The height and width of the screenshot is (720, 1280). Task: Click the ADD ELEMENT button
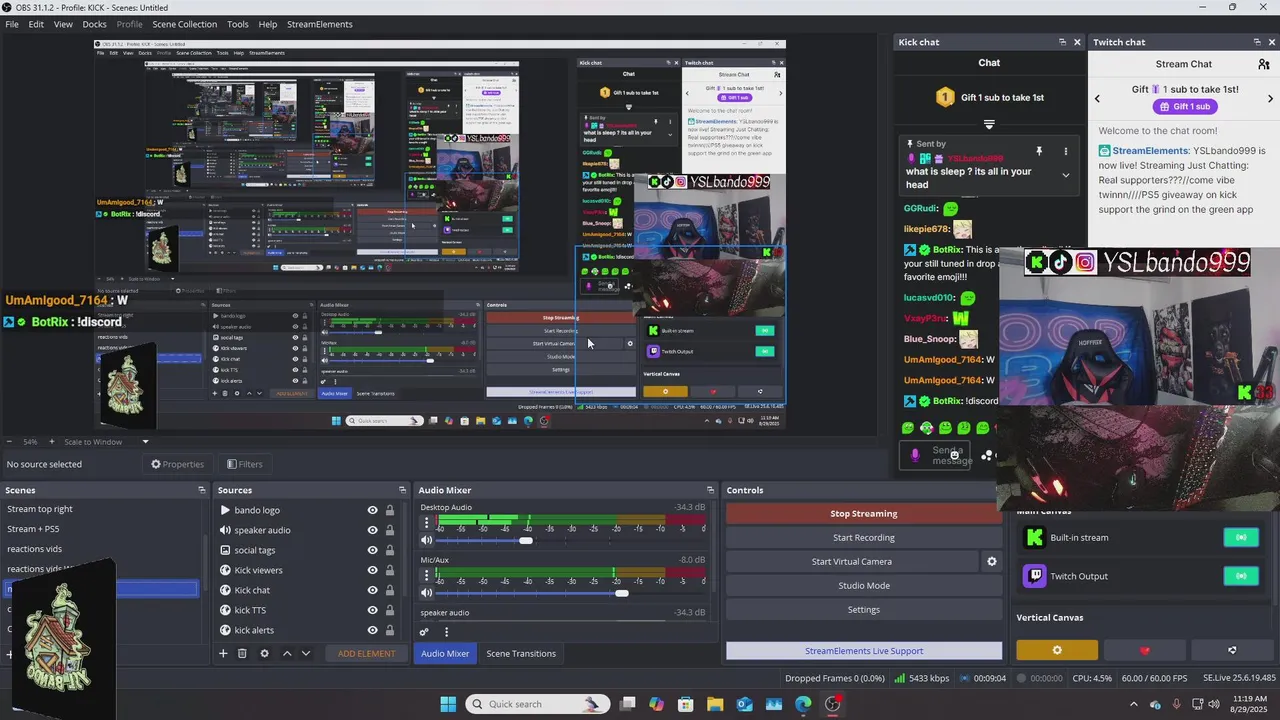[x=366, y=653]
